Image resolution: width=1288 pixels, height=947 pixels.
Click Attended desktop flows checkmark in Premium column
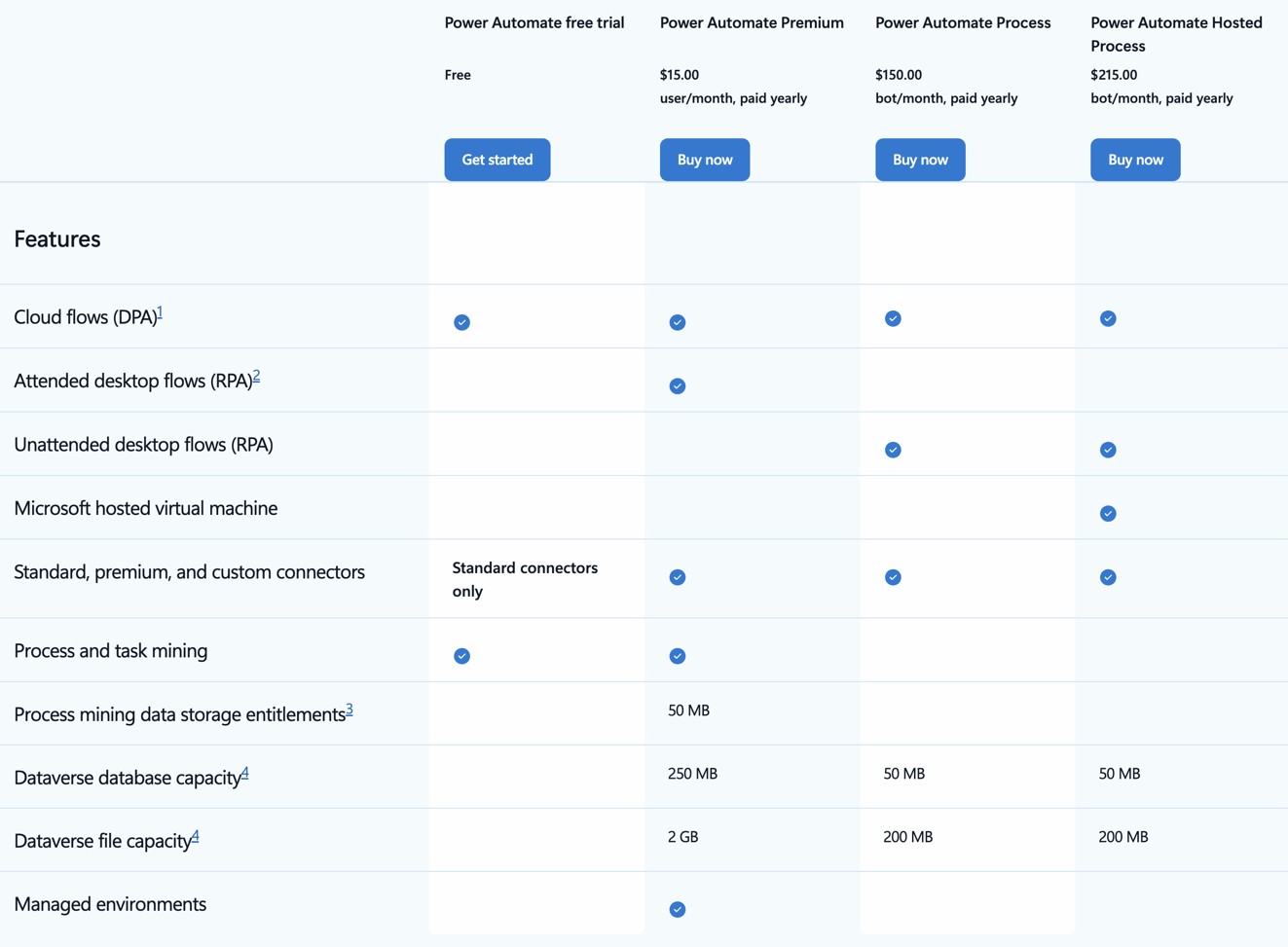[678, 386]
